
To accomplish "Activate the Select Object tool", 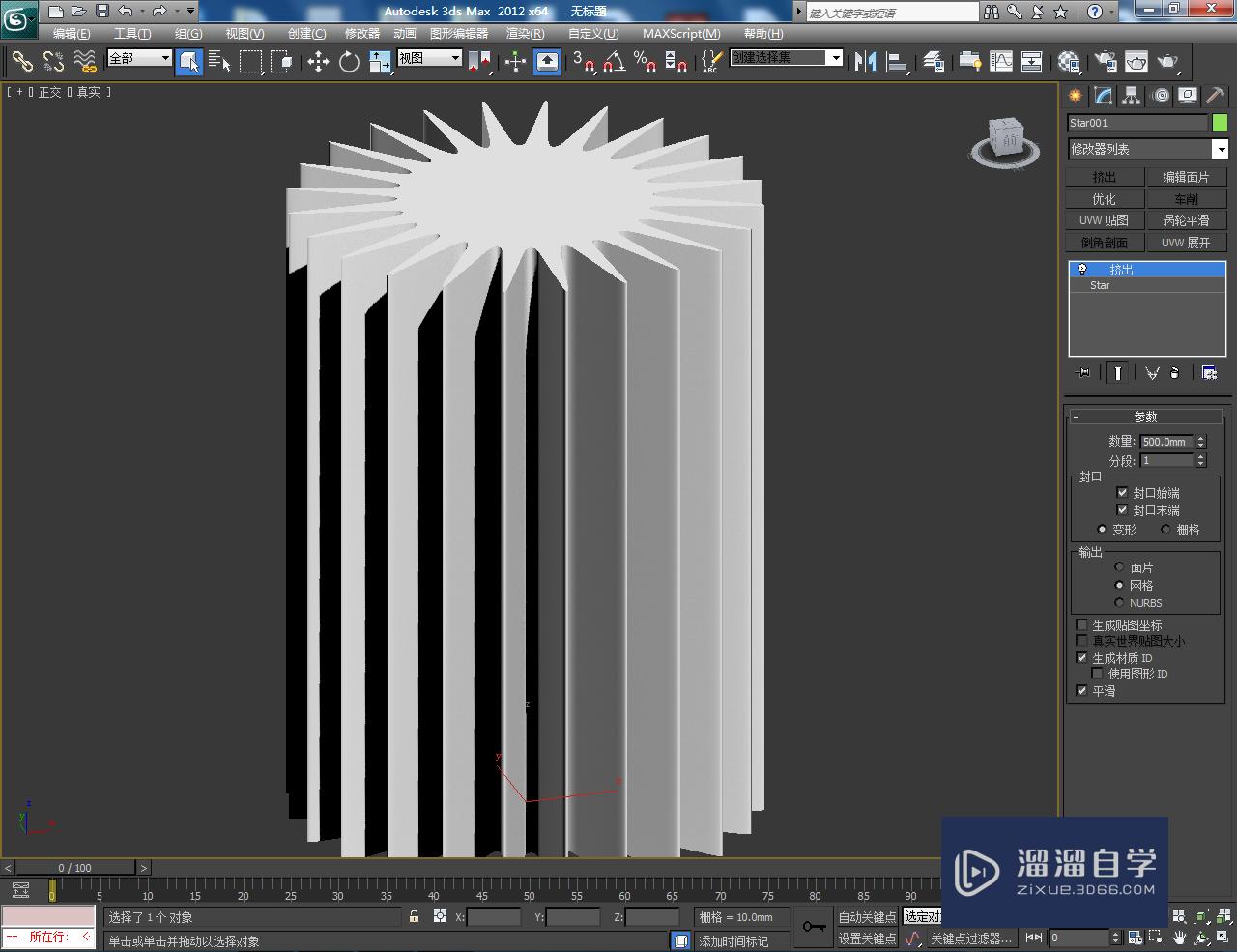I will pyautogui.click(x=189, y=62).
